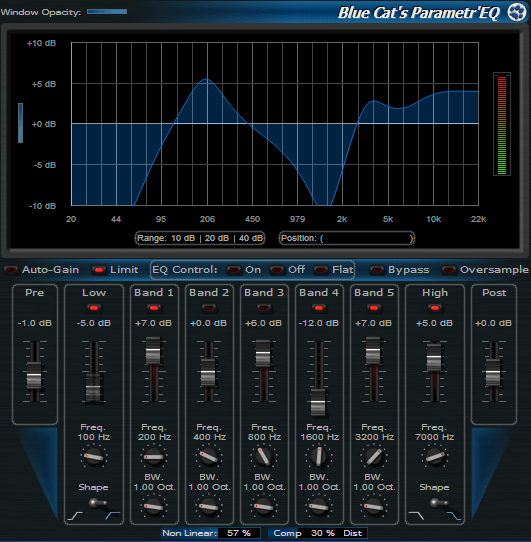This screenshot has height=542, width=531.
Task: Click the Pre -1.0 dB gain value
Action: point(35,323)
